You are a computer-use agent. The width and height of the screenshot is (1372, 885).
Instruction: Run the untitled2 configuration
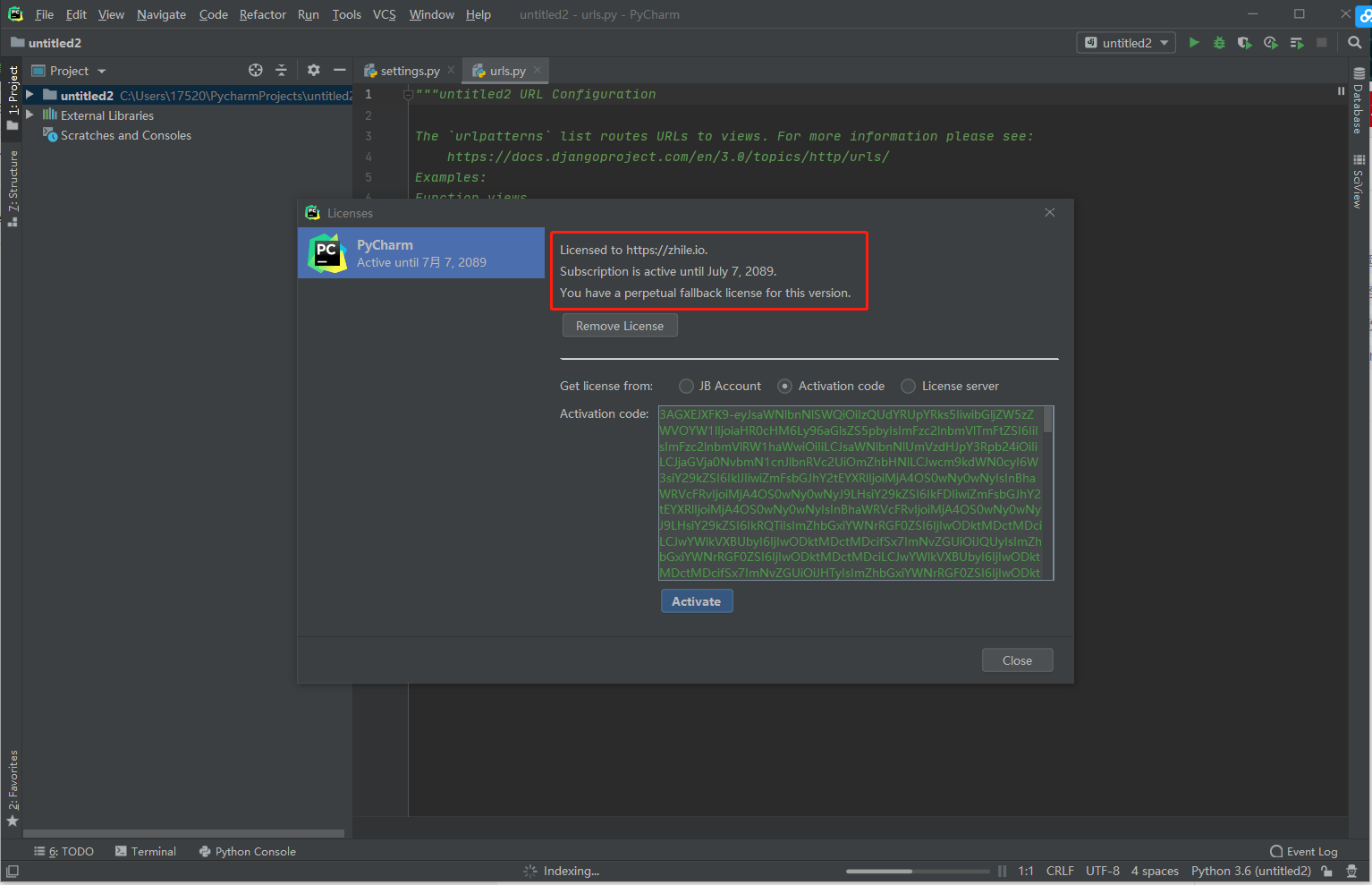point(1194,42)
